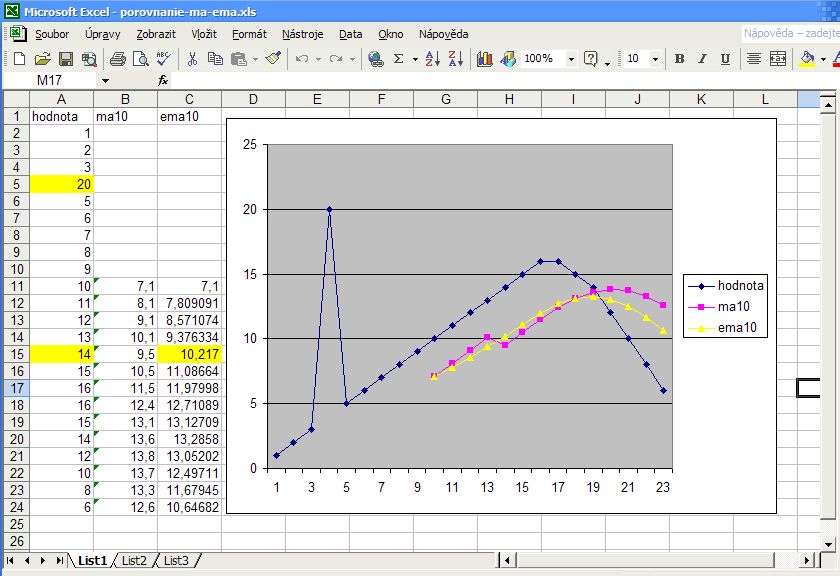Viewport: 840px width, 576px height.
Task: Click the Paste clipboard icon
Action: click(238, 58)
